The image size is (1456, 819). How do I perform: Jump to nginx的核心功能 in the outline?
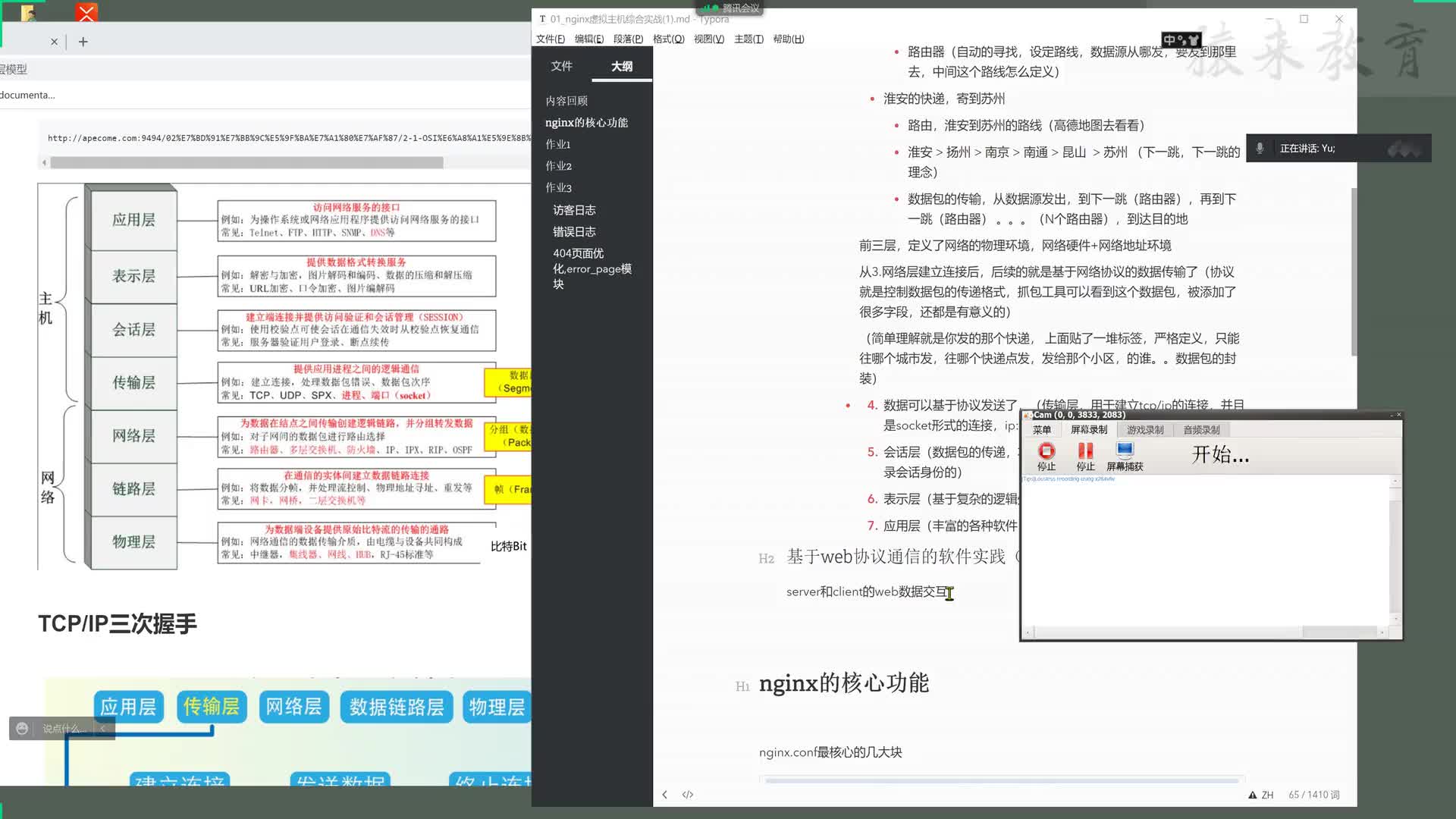click(x=586, y=122)
